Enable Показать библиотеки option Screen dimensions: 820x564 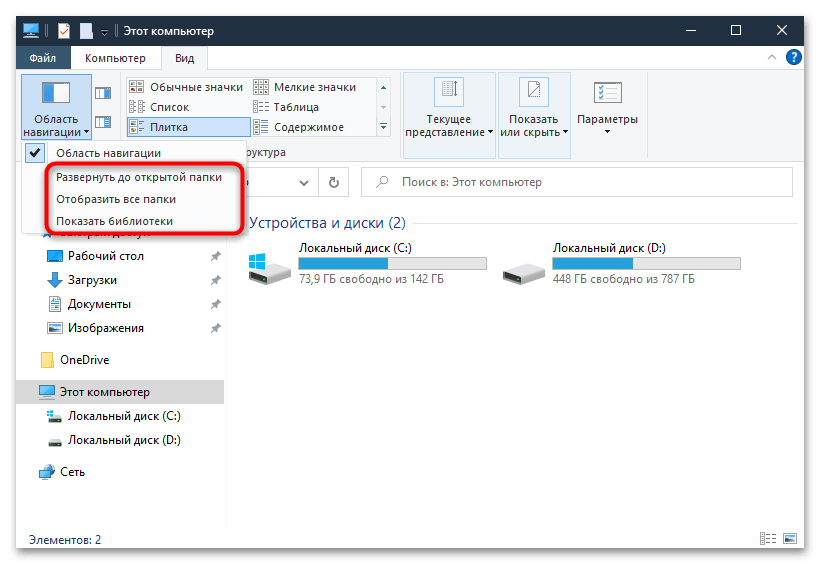tap(114, 221)
